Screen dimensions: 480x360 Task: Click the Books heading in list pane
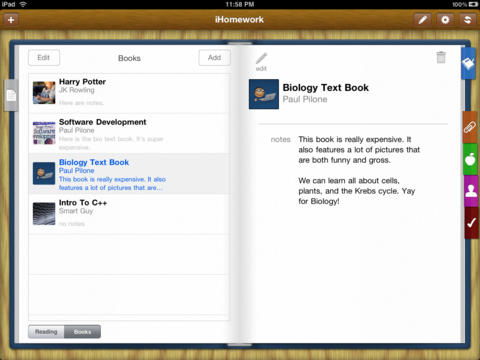coord(129,58)
